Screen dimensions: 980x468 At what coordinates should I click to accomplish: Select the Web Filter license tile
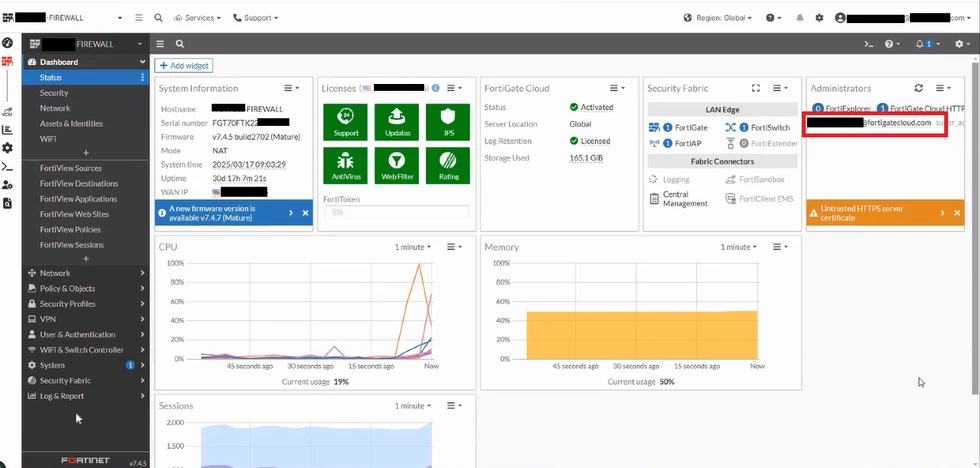[x=398, y=166]
